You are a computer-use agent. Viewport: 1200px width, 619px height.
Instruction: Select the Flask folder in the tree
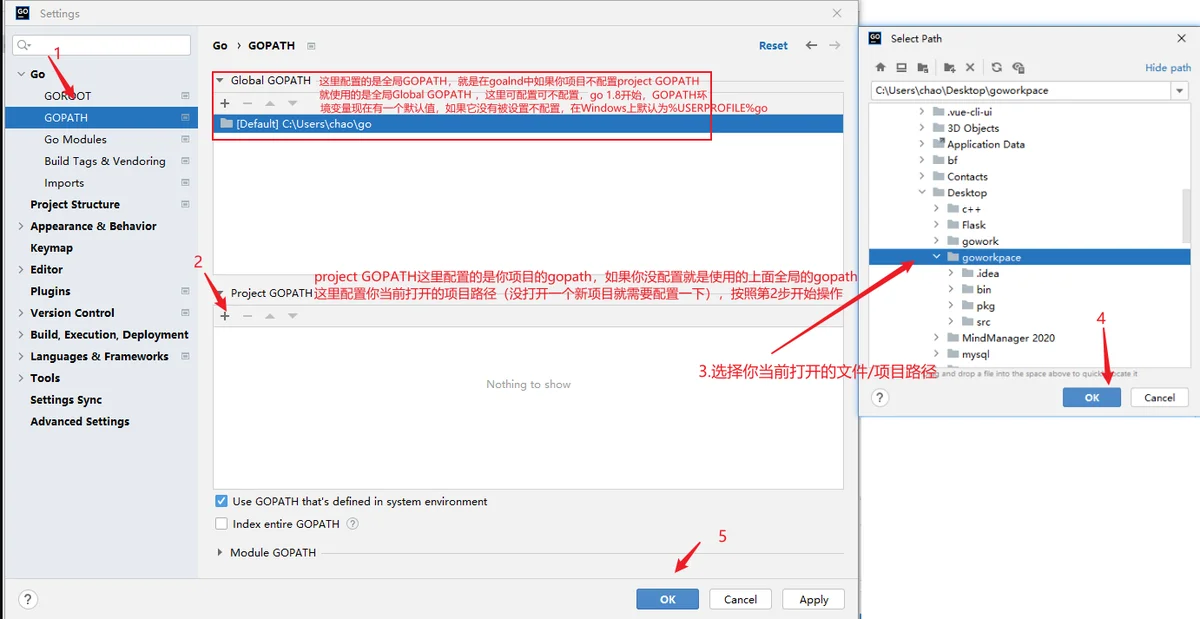[x=974, y=225]
